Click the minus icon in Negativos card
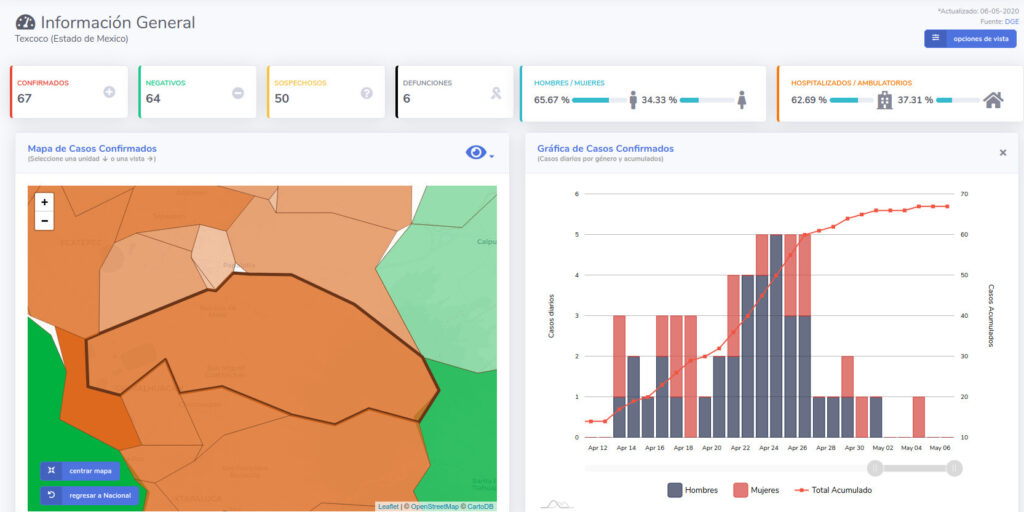 (x=238, y=93)
